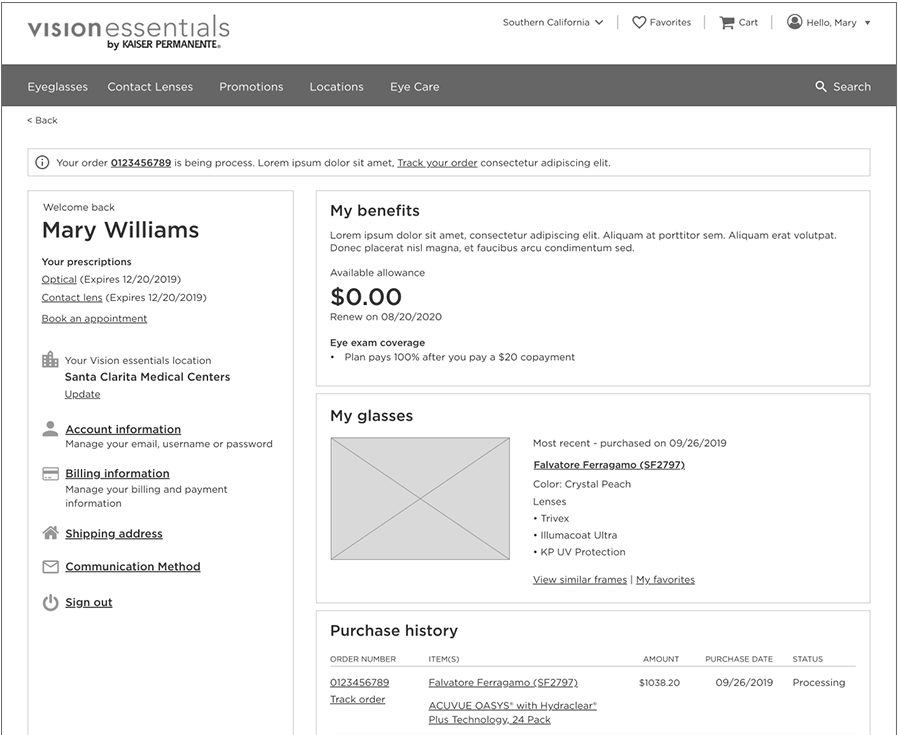Click the person icon for Account information
900x735 pixels.
pos(50,429)
